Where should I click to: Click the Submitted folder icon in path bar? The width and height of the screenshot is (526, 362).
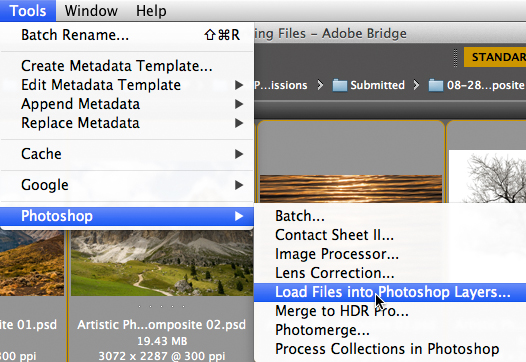coord(339,85)
